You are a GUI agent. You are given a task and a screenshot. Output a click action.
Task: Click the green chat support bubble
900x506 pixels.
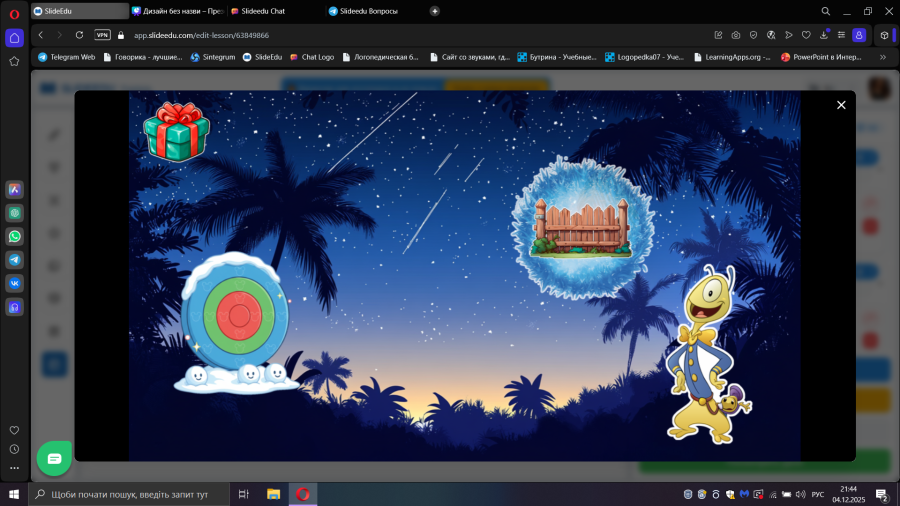pyautogui.click(x=54, y=458)
